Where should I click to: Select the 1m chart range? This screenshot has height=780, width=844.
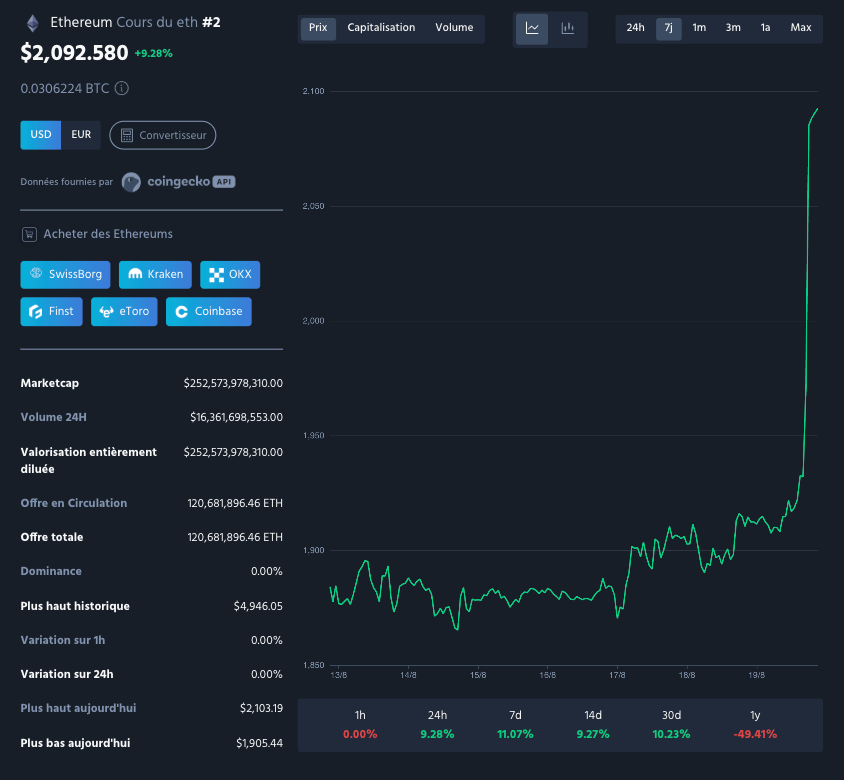[699, 28]
